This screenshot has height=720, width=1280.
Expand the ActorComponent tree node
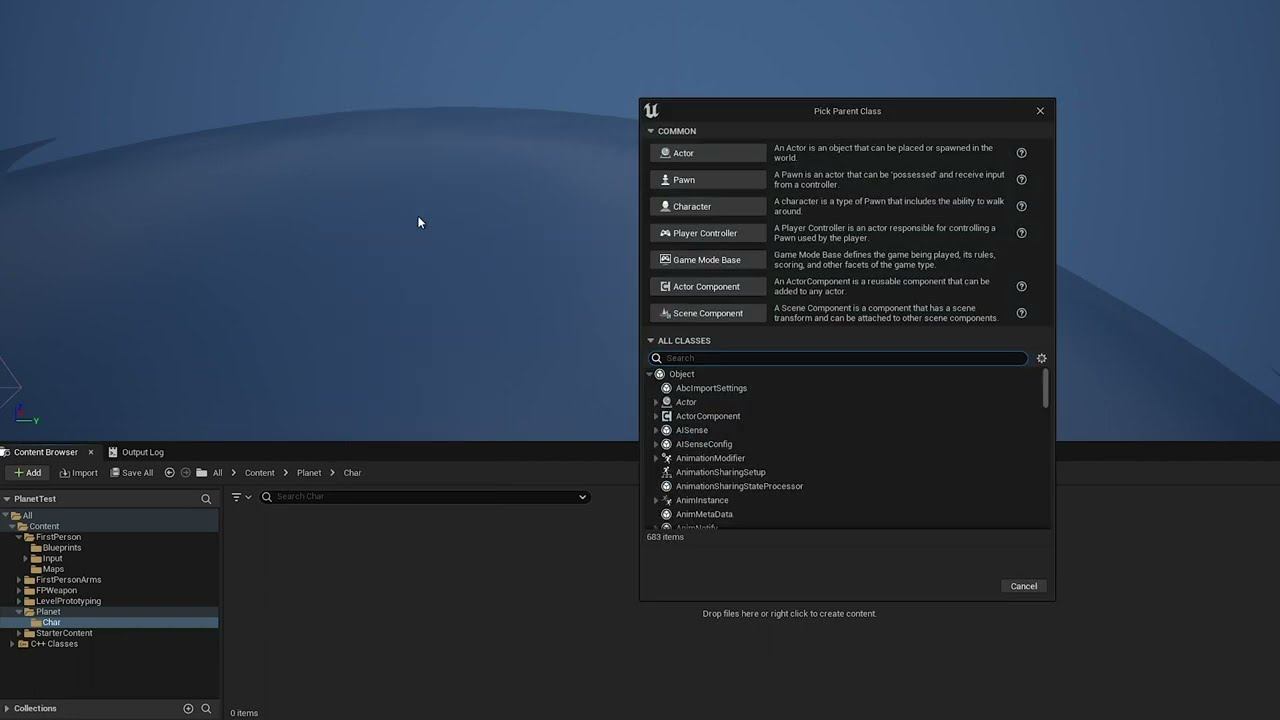tap(656, 416)
